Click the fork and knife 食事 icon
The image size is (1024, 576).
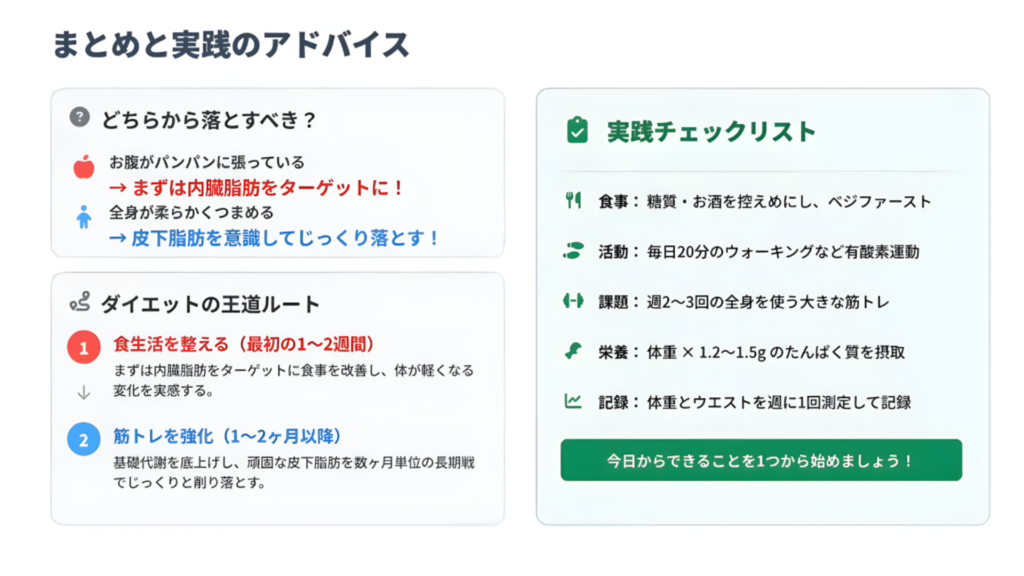pyautogui.click(x=573, y=201)
